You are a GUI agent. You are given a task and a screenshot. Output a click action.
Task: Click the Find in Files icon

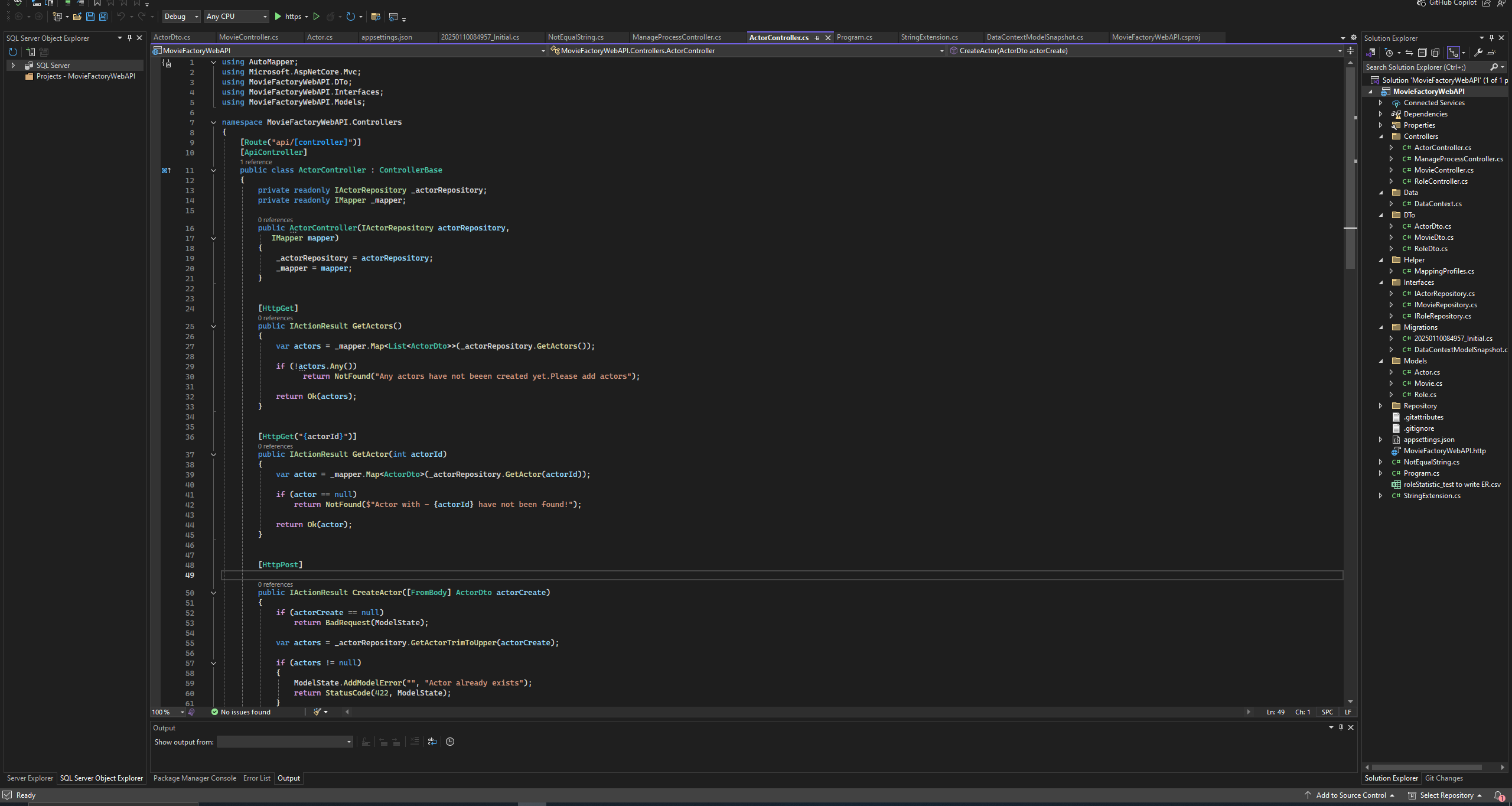pos(376,17)
